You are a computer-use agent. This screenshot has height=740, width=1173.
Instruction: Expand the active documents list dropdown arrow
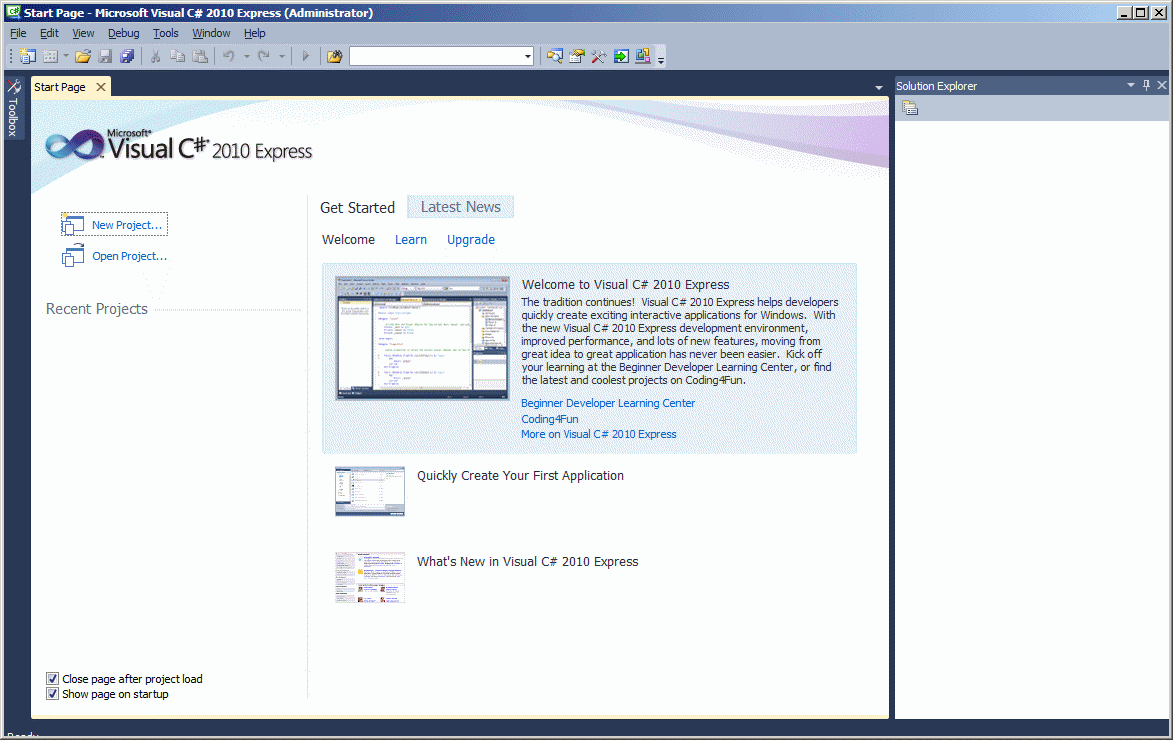click(878, 88)
